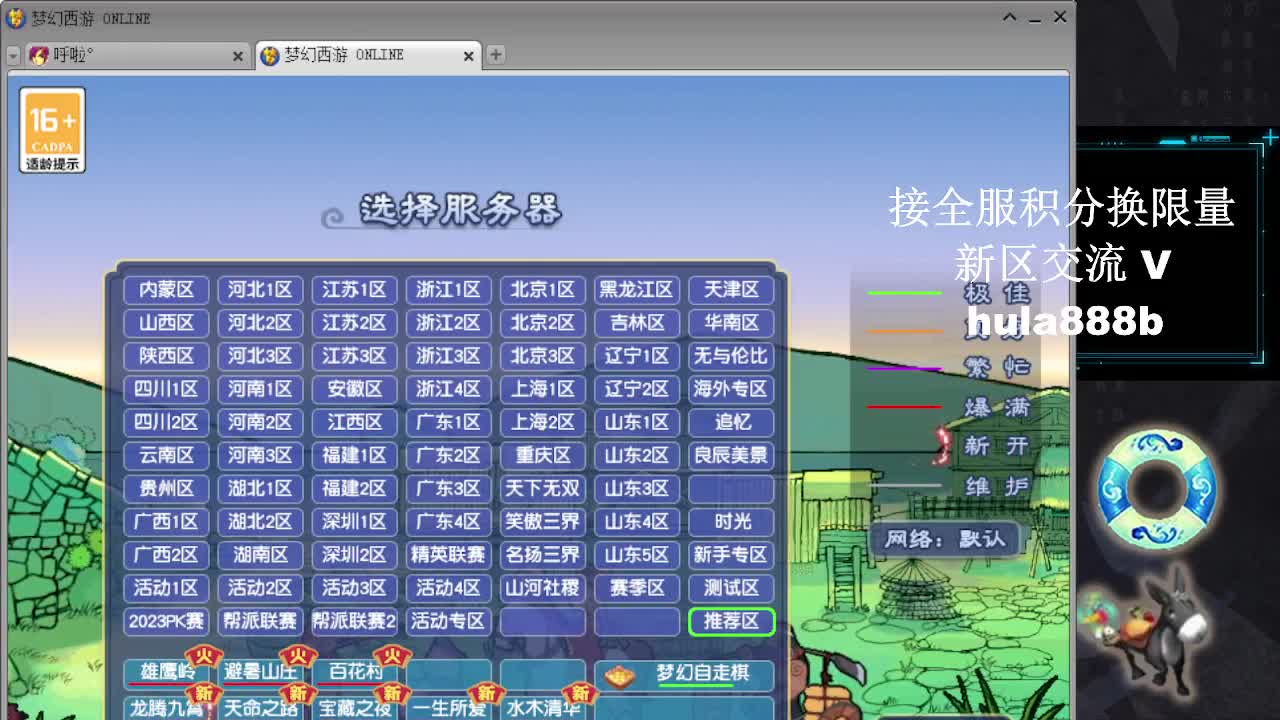1280x720 pixels.
Task: Select the 内蒙区 region
Action: (x=166, y=290)
